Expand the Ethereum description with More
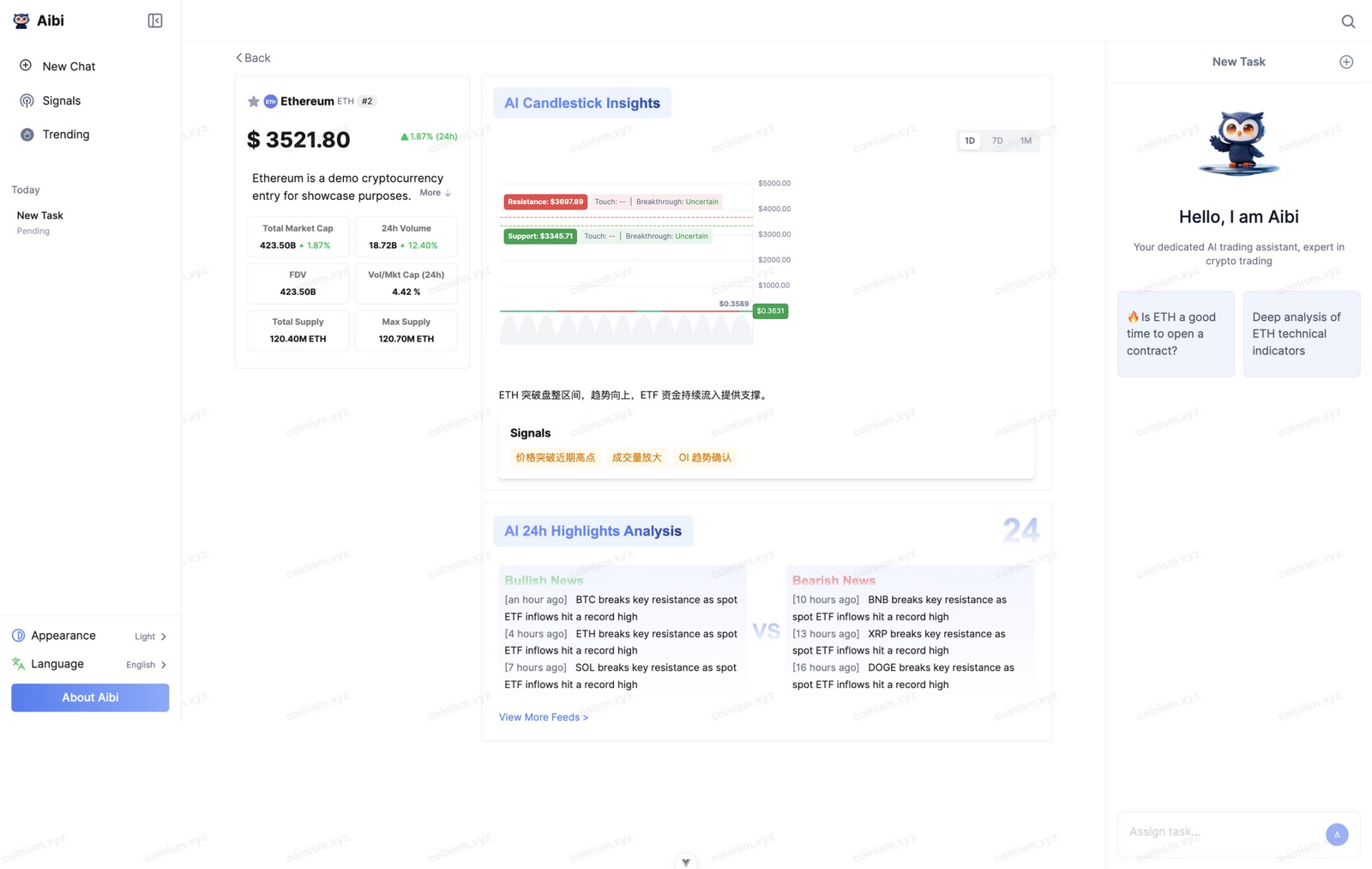Image resolution: width=1372 pixels, height=869 pixels. point(436,193)
